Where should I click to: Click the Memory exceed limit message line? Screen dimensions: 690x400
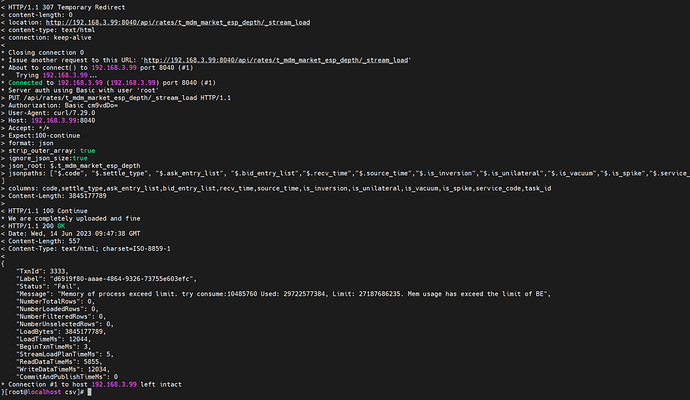click(283, 294)
